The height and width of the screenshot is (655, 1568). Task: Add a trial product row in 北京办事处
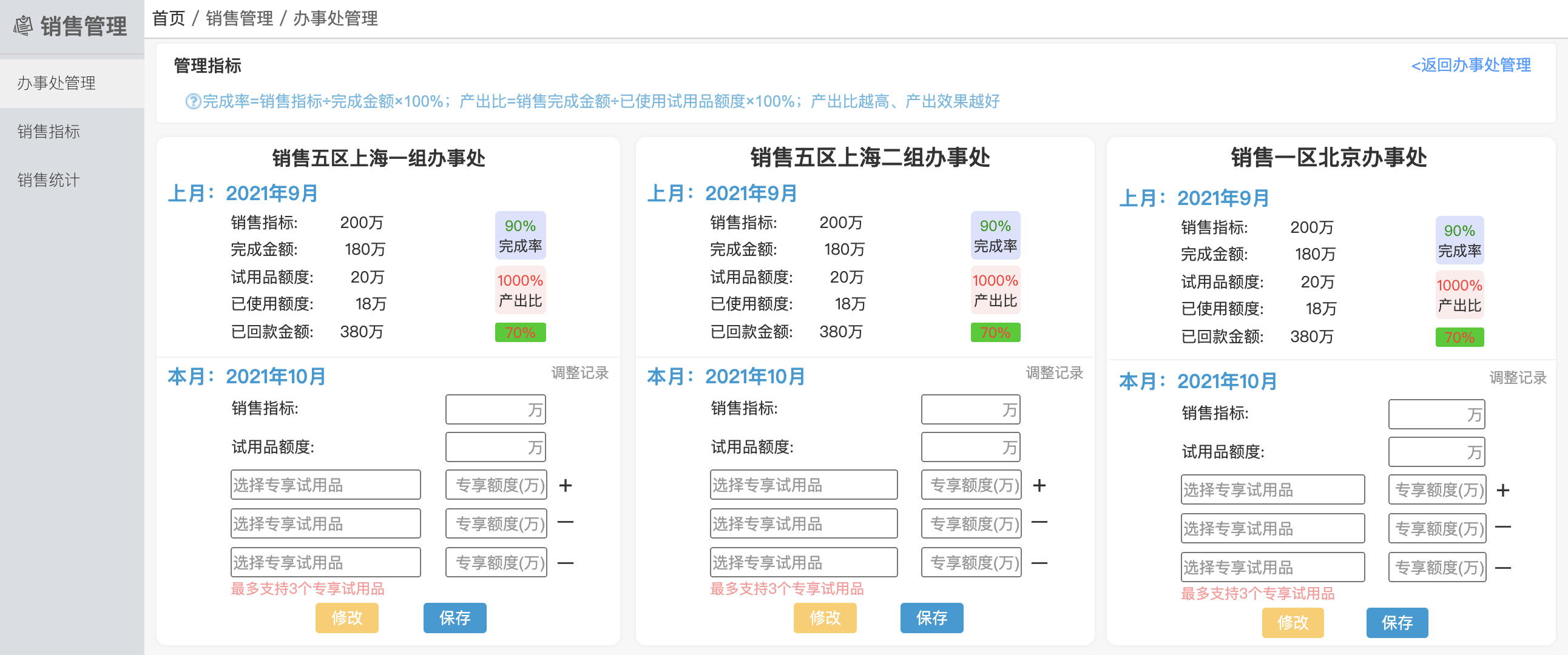(1503, 490)
